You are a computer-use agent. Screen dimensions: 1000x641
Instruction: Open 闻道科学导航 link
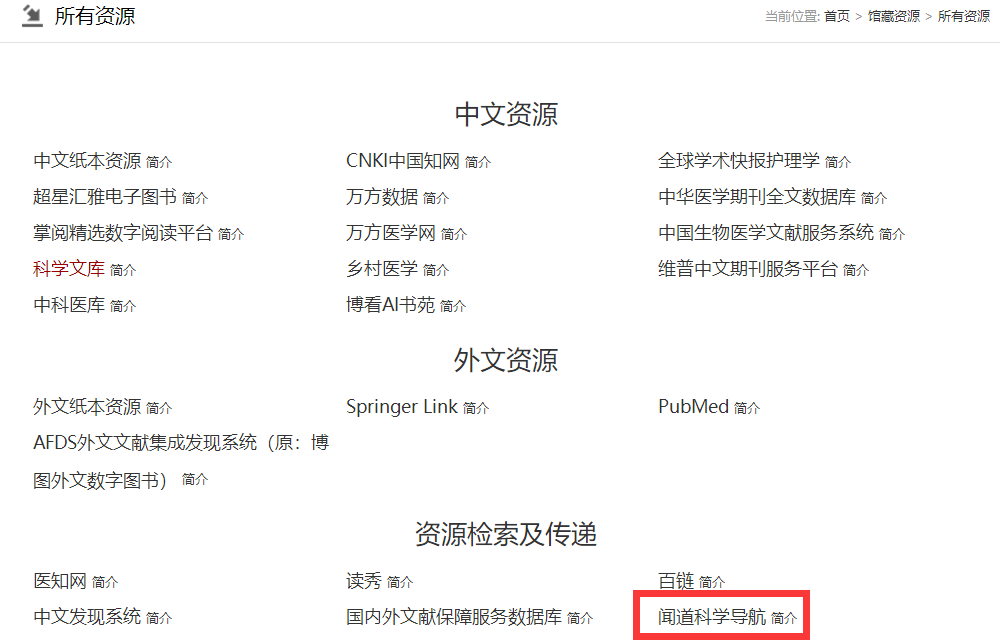(711, 617)
